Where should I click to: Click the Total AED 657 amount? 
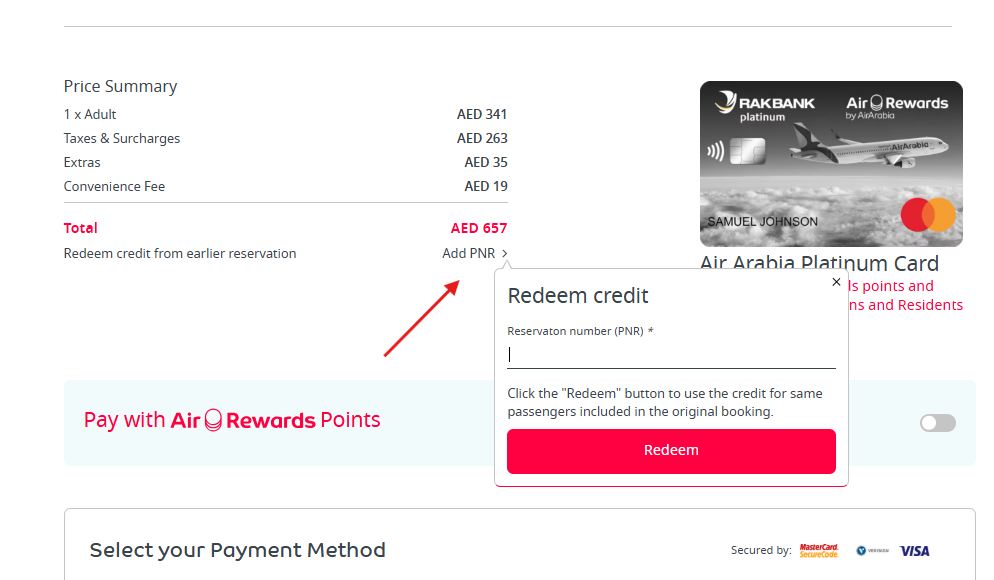pyautogui.click(x=478, y=228)
